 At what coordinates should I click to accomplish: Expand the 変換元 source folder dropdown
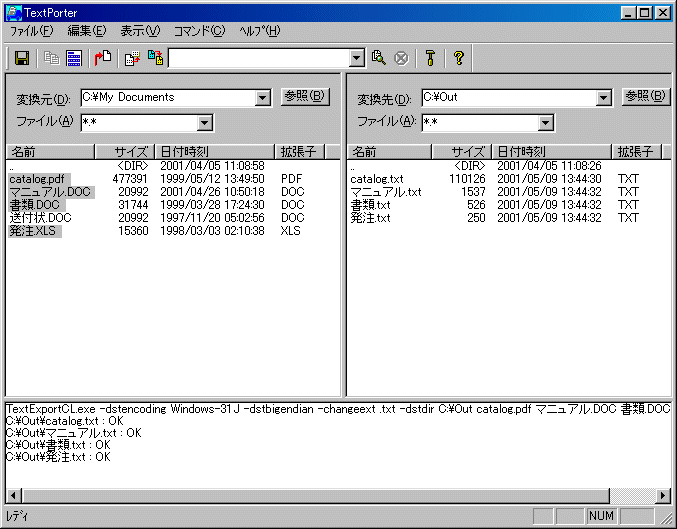(263, 98)
